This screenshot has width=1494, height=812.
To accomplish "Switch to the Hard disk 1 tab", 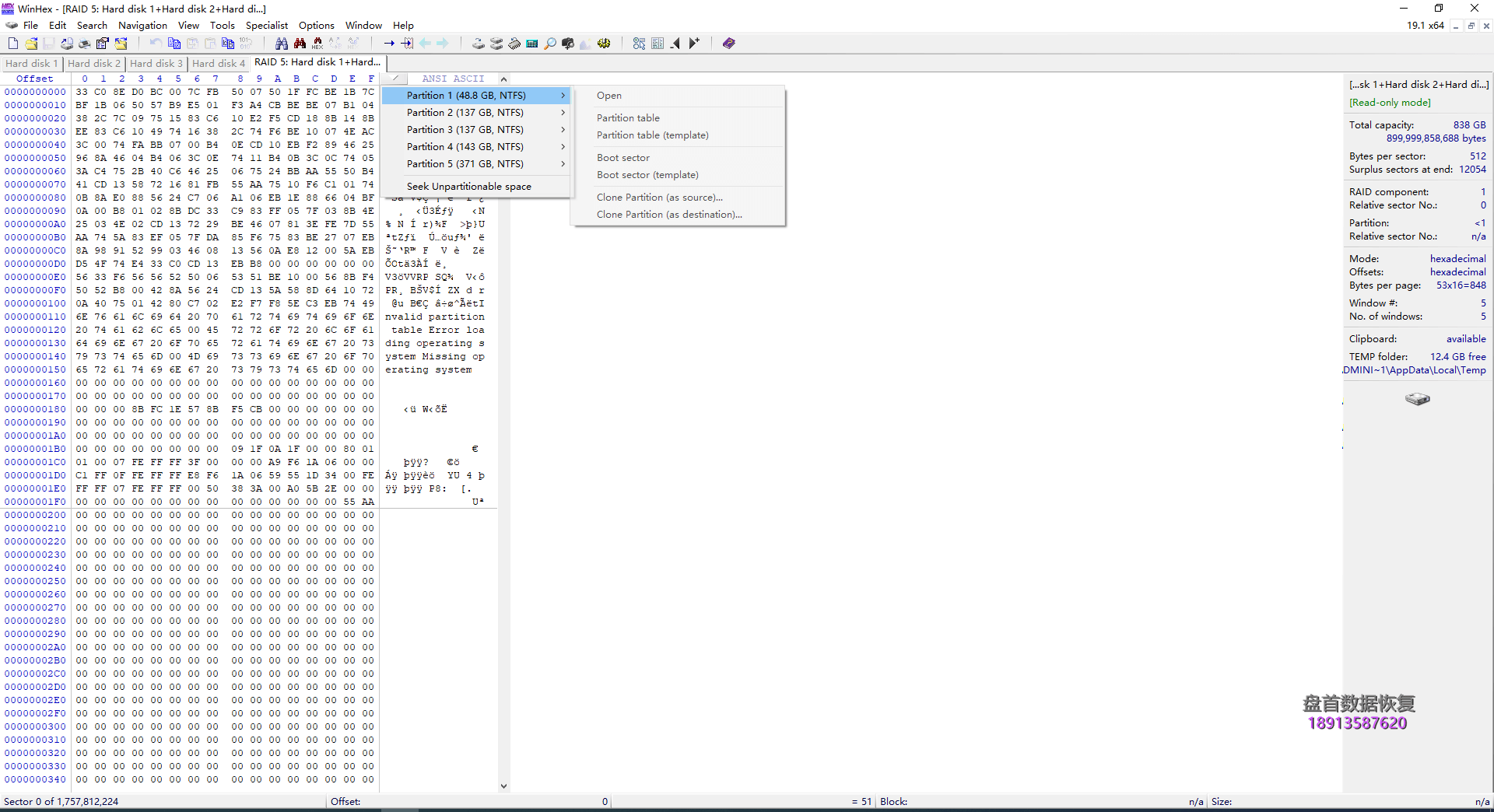I will coord(31,64).
